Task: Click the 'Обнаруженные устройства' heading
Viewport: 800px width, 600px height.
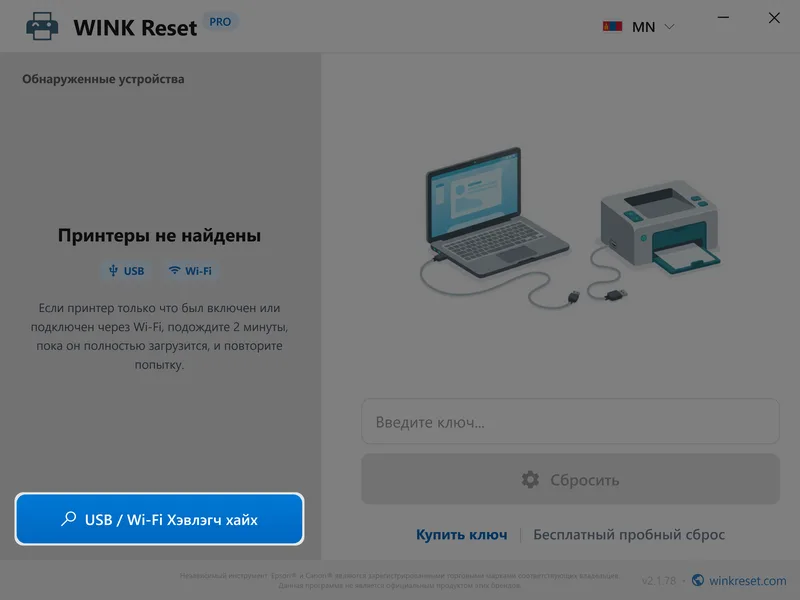Action: [x=103, y=79]
